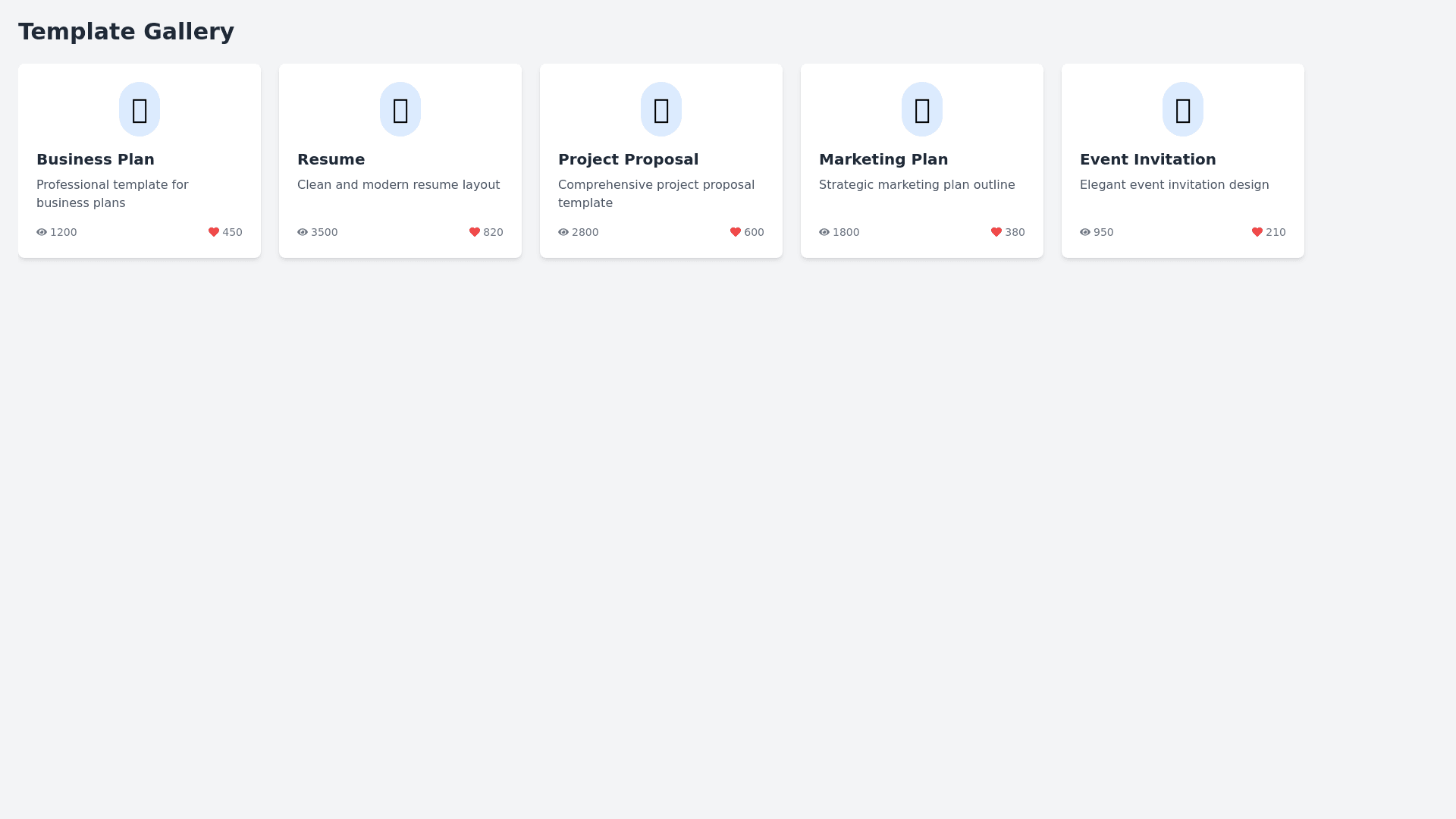Click 'Elegant event invitation design' description
The height and width of the screenshot is (819, 1456).
coord(1174,184)
